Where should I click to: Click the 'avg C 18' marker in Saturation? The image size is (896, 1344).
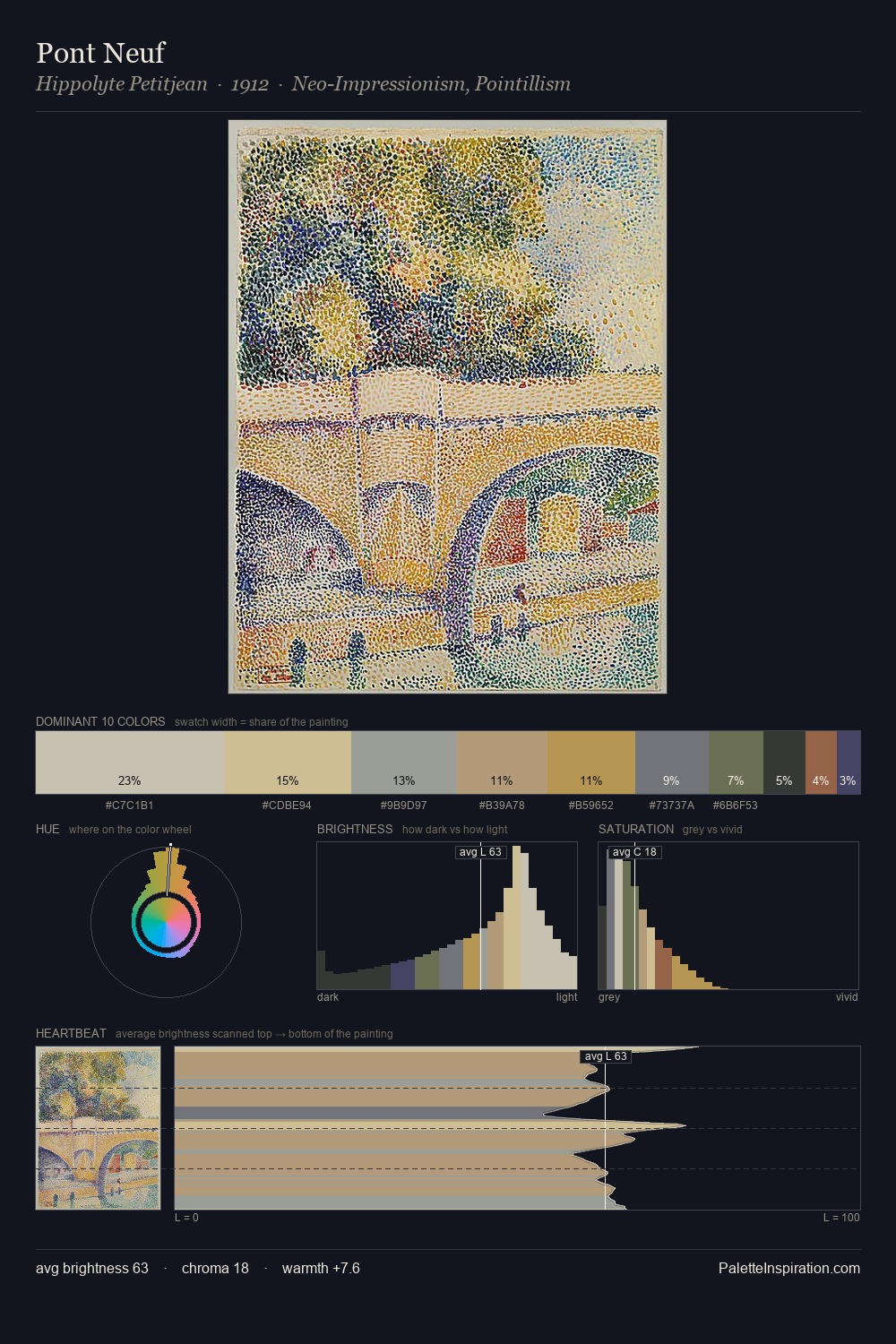point(634,852)
